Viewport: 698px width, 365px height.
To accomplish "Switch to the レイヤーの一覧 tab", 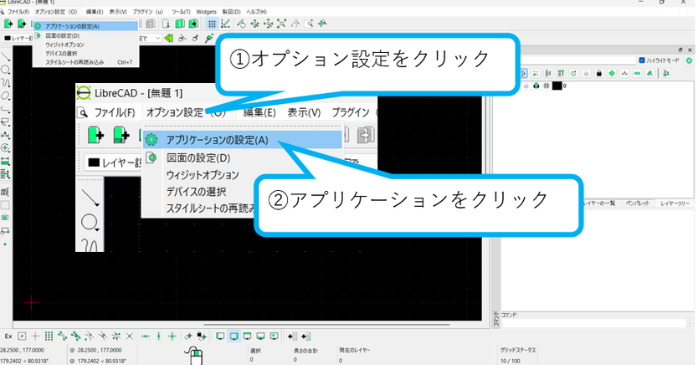I will (599, 203).
